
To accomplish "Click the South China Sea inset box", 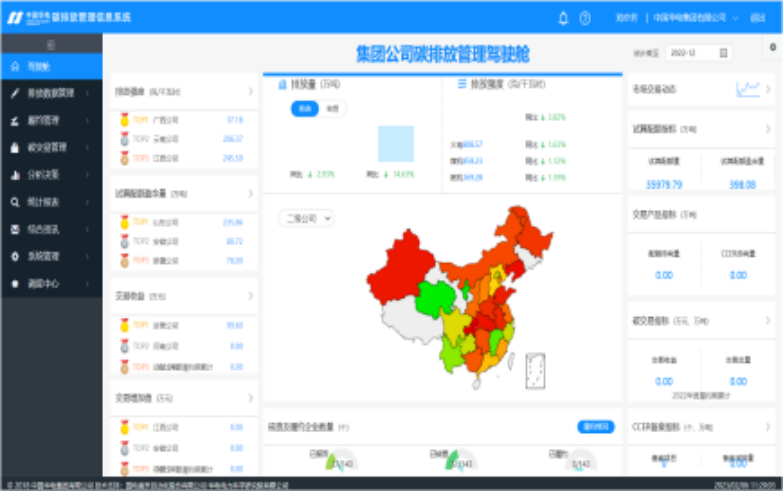I will click(x=535, y=371).
